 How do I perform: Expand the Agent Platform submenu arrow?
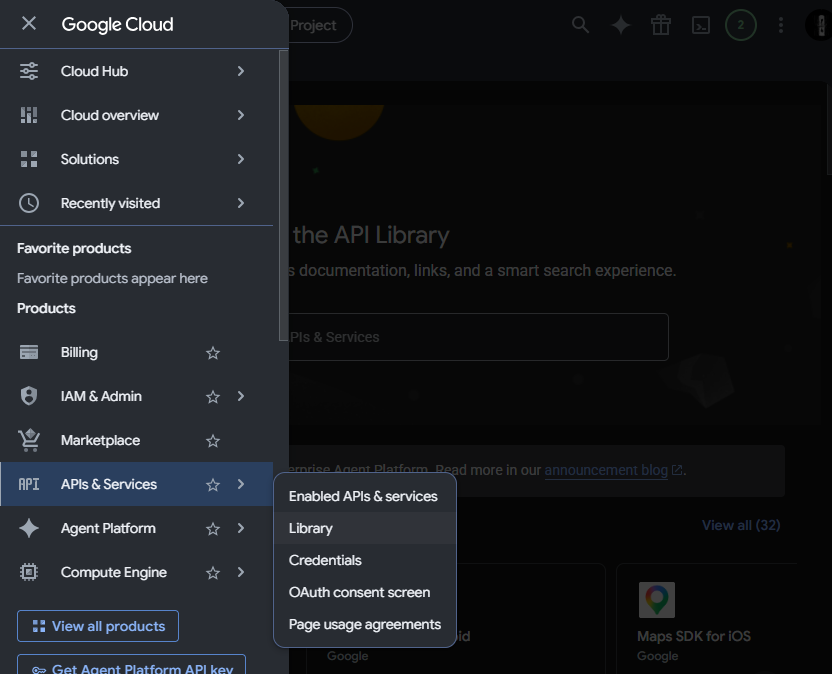tap(241, 528)
